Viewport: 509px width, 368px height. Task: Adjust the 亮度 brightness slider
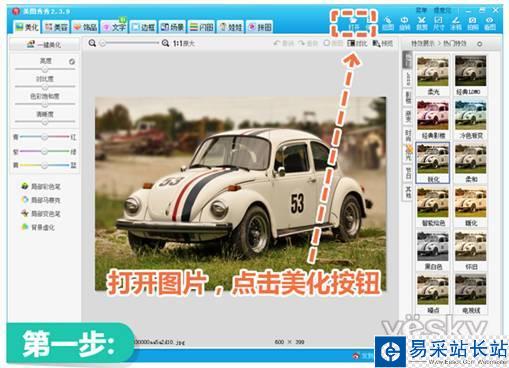point(45,69)
